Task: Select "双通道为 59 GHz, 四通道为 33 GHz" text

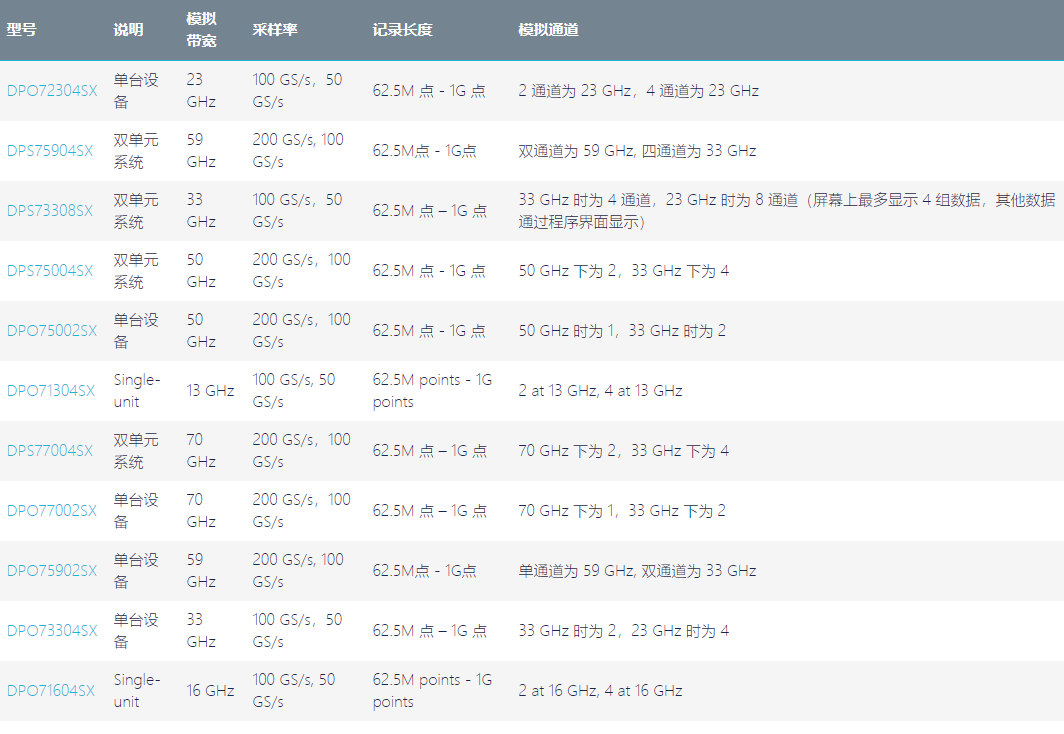Action: (x=637, y=151)
